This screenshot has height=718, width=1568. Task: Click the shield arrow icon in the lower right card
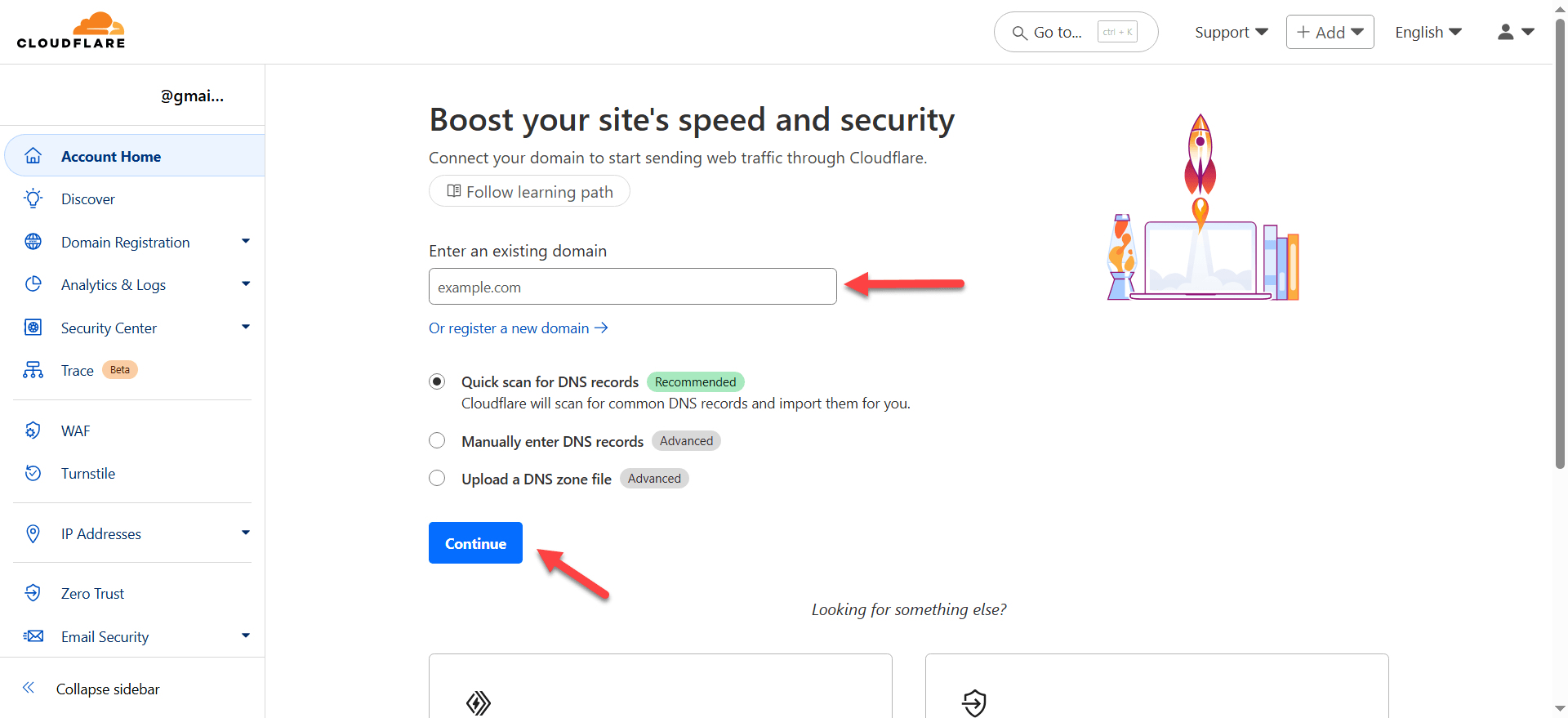[x=974, y=702]
